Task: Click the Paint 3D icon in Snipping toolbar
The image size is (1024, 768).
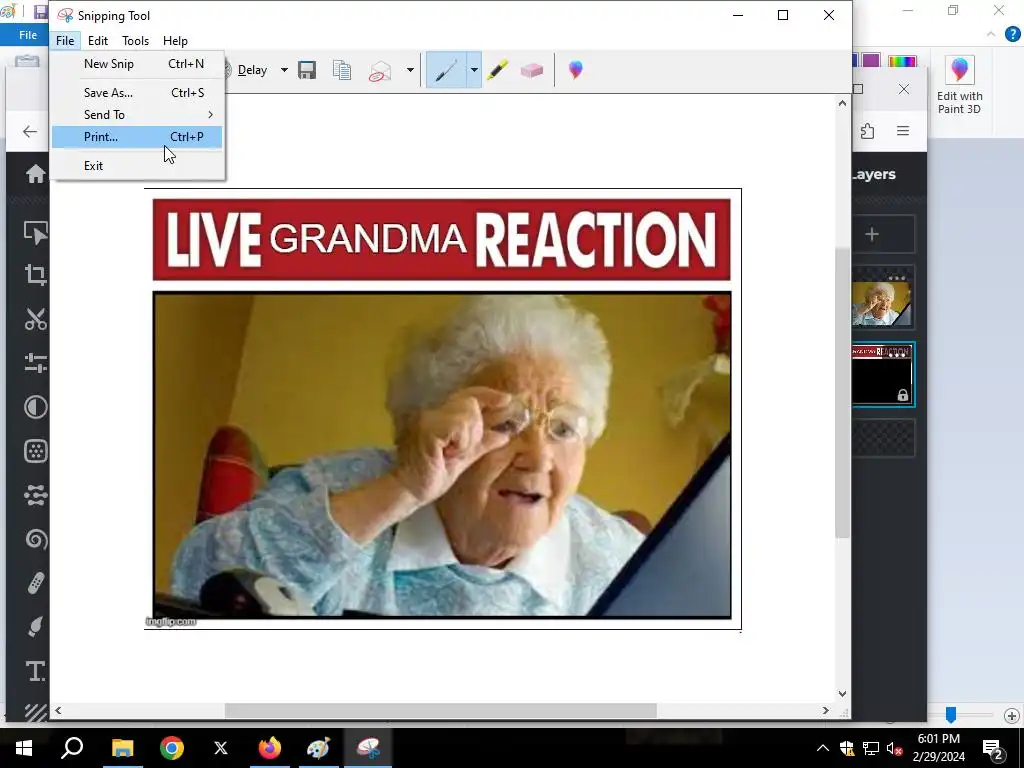Action: tap(575, 70)
